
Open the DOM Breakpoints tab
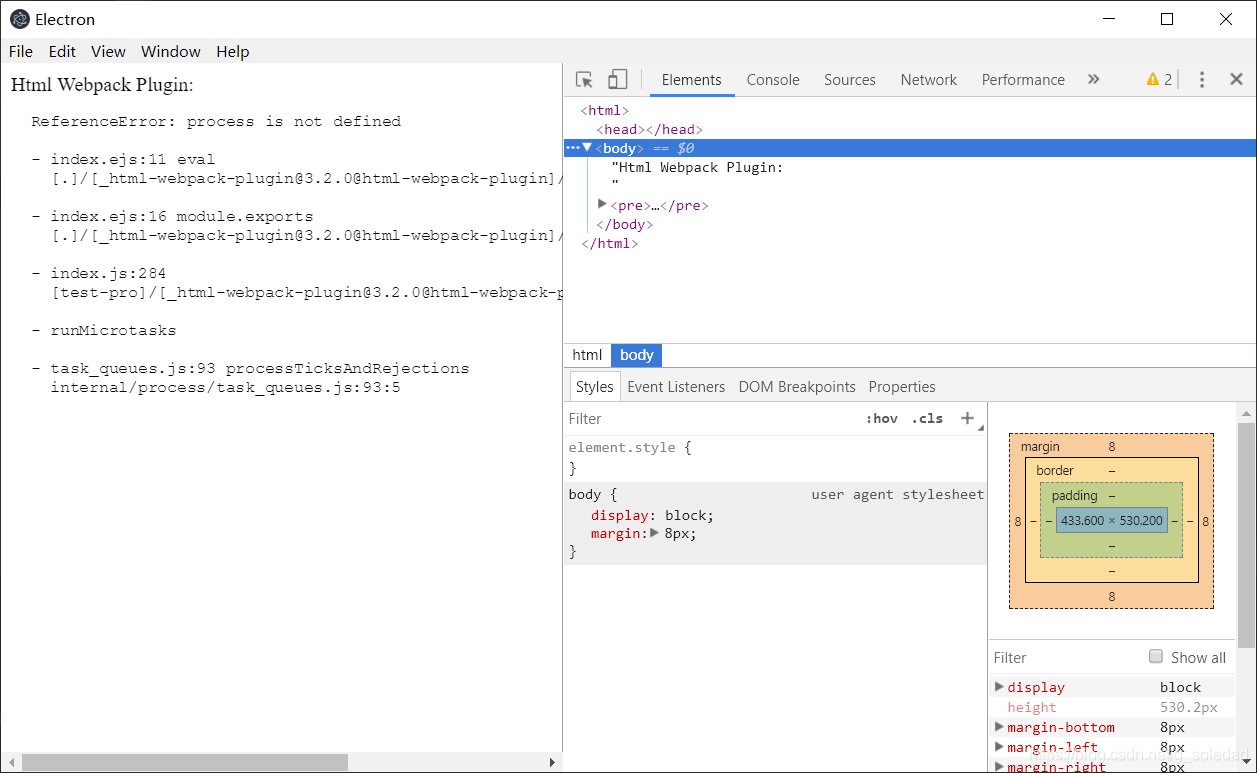(797, 387)
